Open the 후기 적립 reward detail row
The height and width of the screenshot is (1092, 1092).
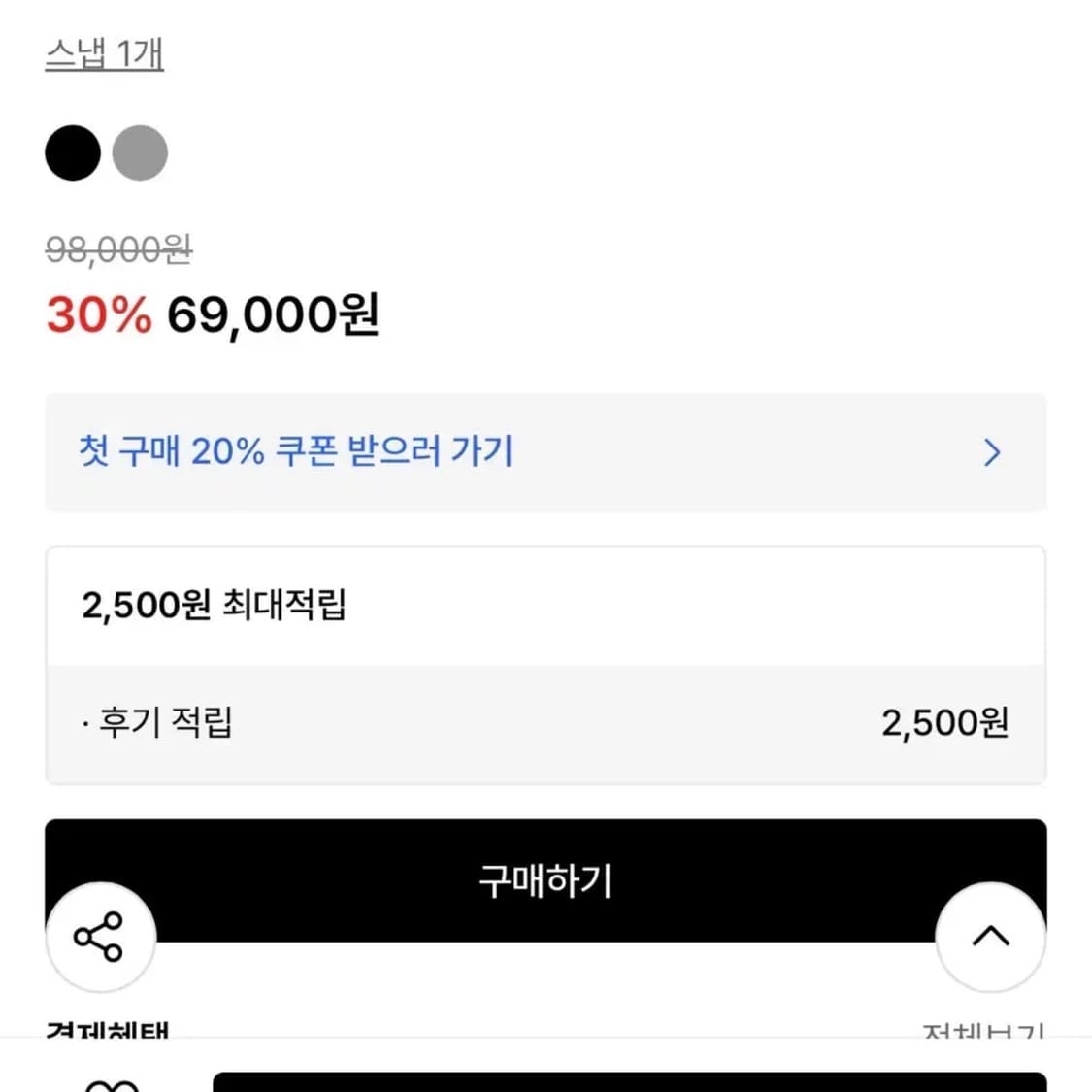544,722
